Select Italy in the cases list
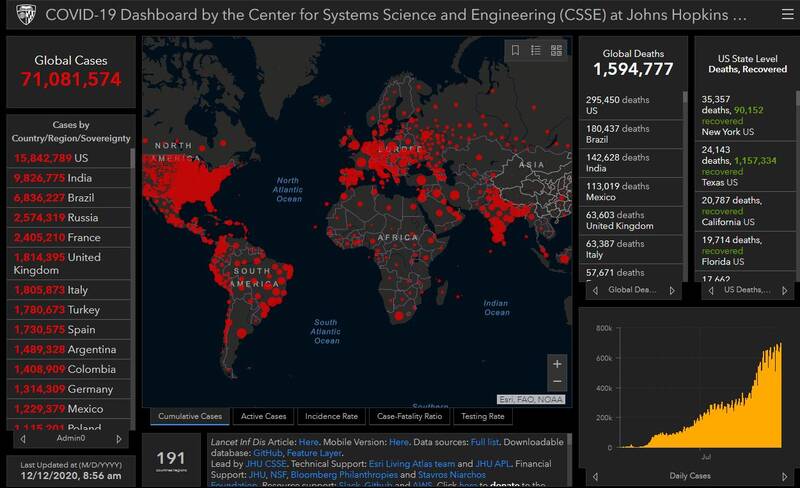The width and height of the screenshot is (800, 488). (x=69, y=290)
